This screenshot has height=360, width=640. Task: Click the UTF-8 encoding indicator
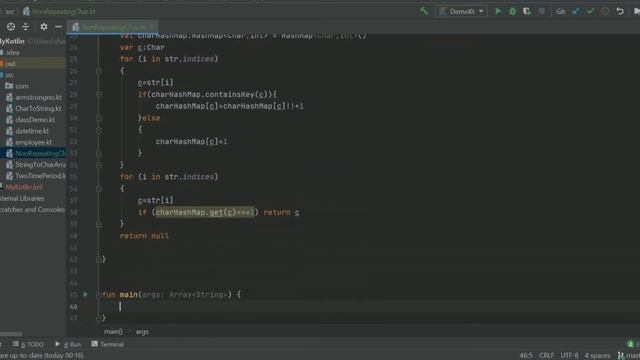(x=569, y=356)
